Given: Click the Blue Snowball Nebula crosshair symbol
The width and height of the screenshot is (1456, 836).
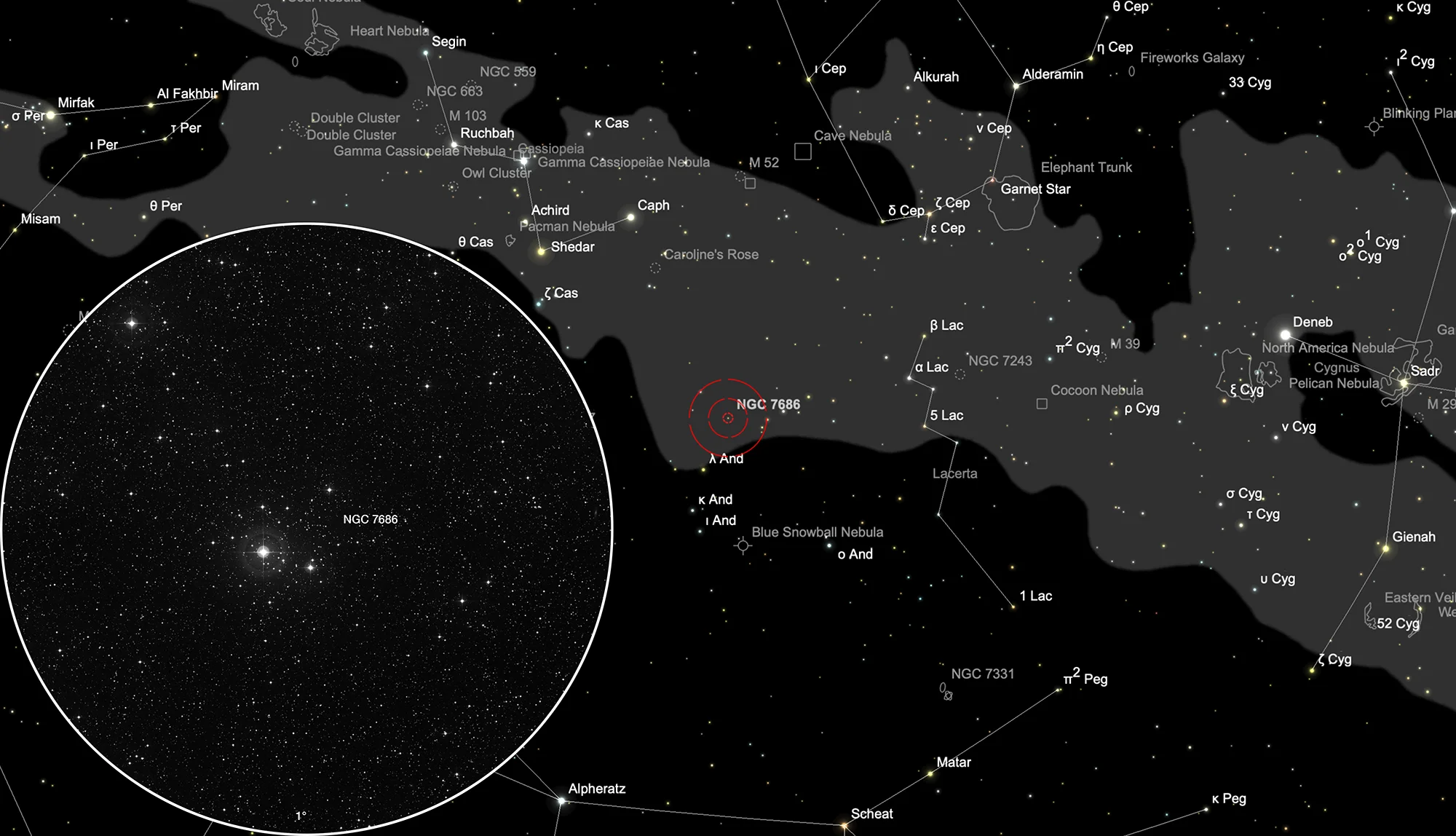Looking at the screenshot, I should [x=743, y=545].
